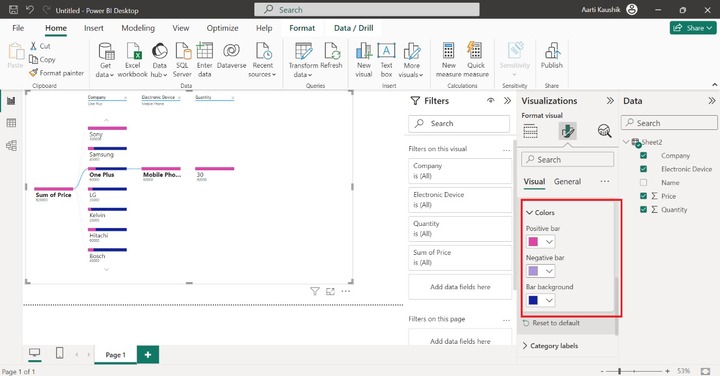
Task: Click the Redo arrow in title bar
Action: 46,10
